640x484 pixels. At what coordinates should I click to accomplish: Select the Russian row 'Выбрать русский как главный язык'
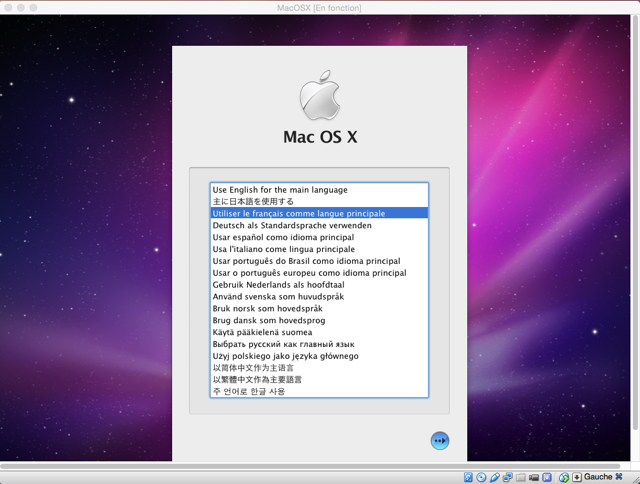pos(319,344)
